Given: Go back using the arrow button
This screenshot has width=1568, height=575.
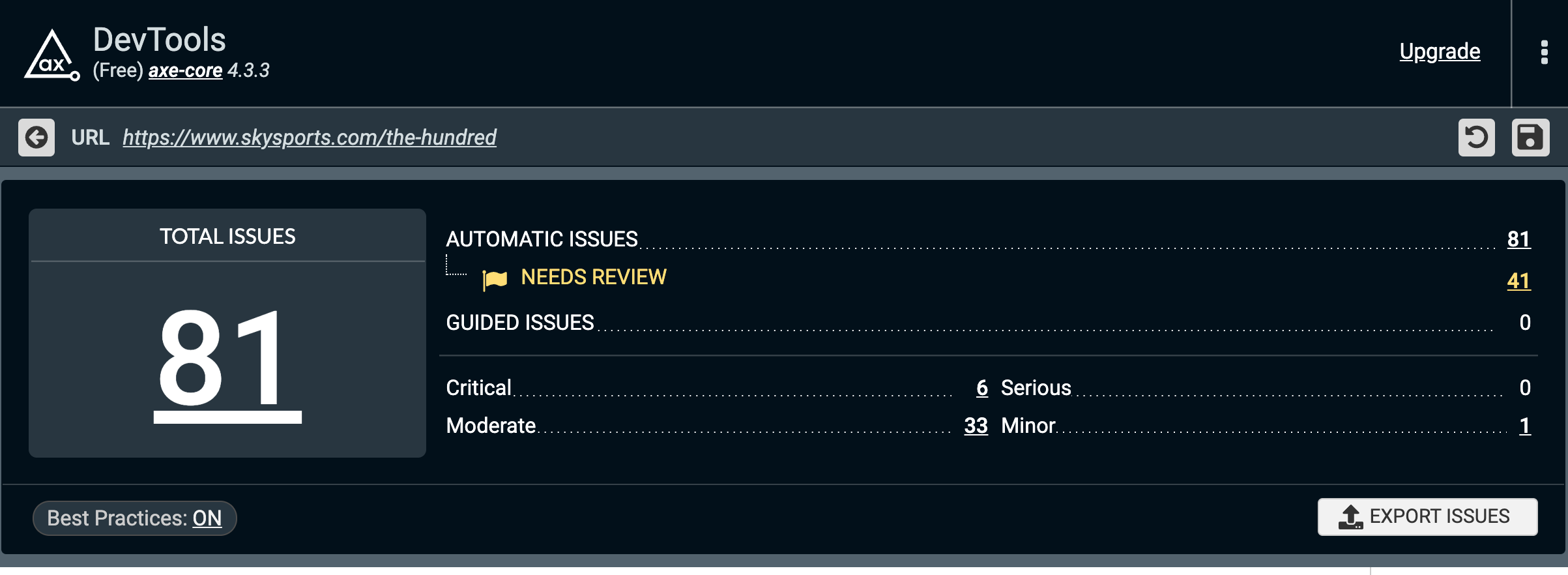Looking at the screenshot, I should point(36,138).
